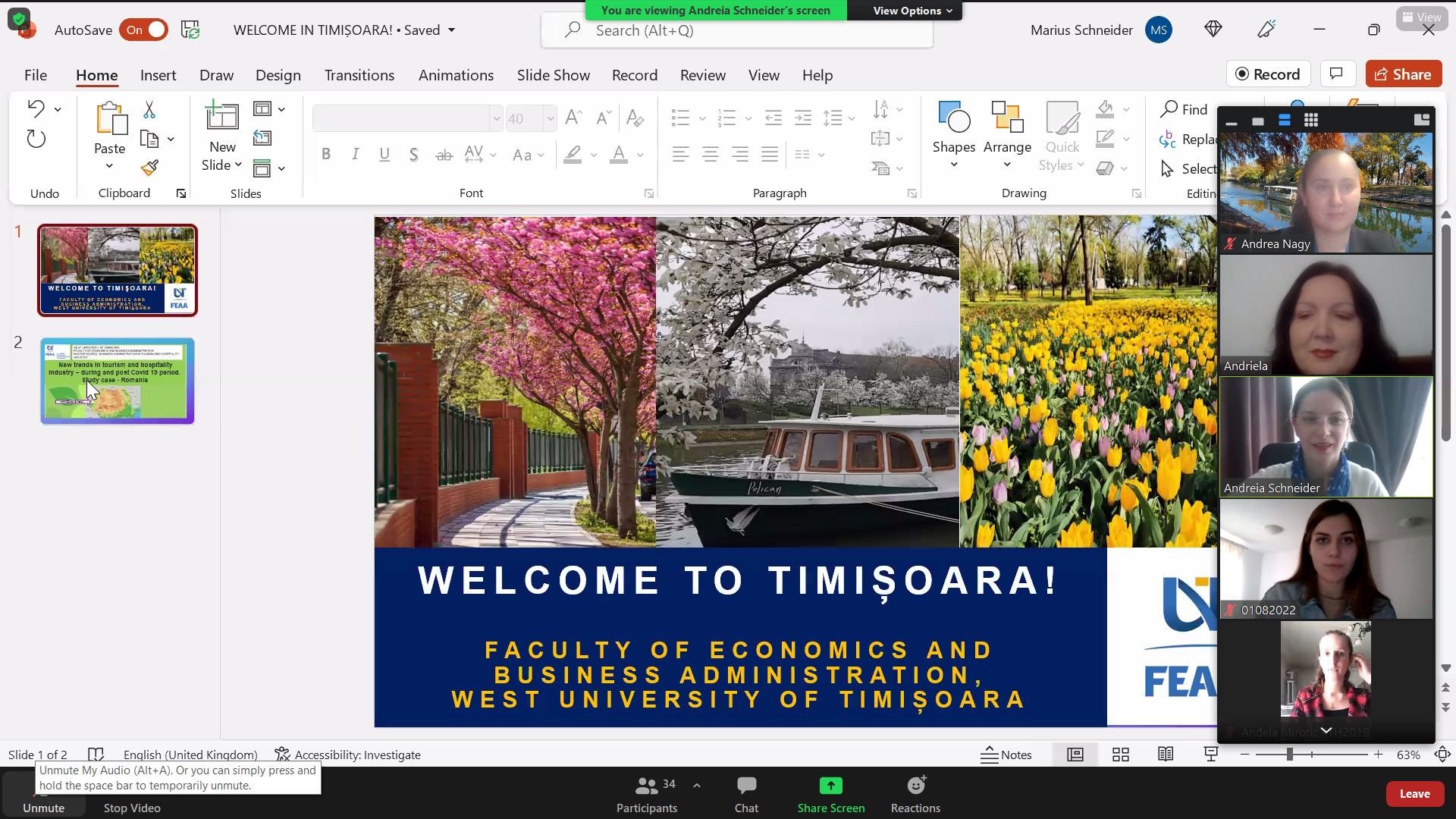The image size is (1456, 819).
Task: Start Slide Show from status bar
Action: 1211,755
